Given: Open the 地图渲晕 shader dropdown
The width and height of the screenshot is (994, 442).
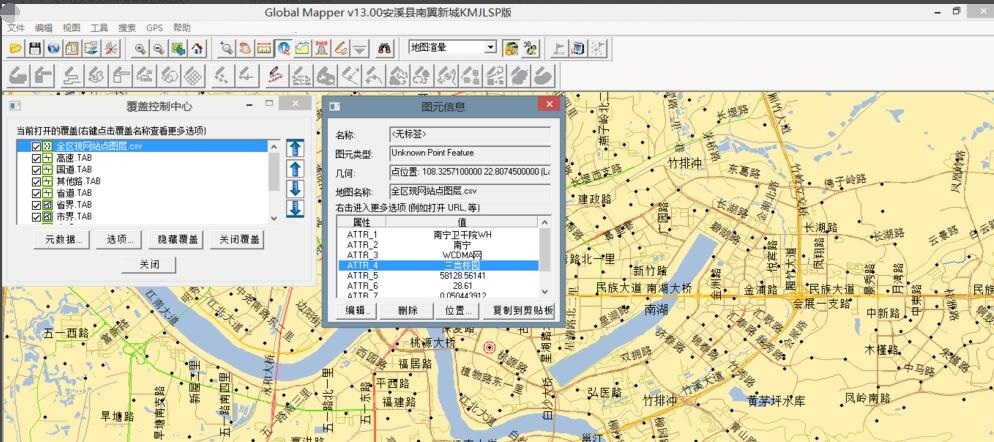Looking at the screenshot, I should [x=490, y=48].
